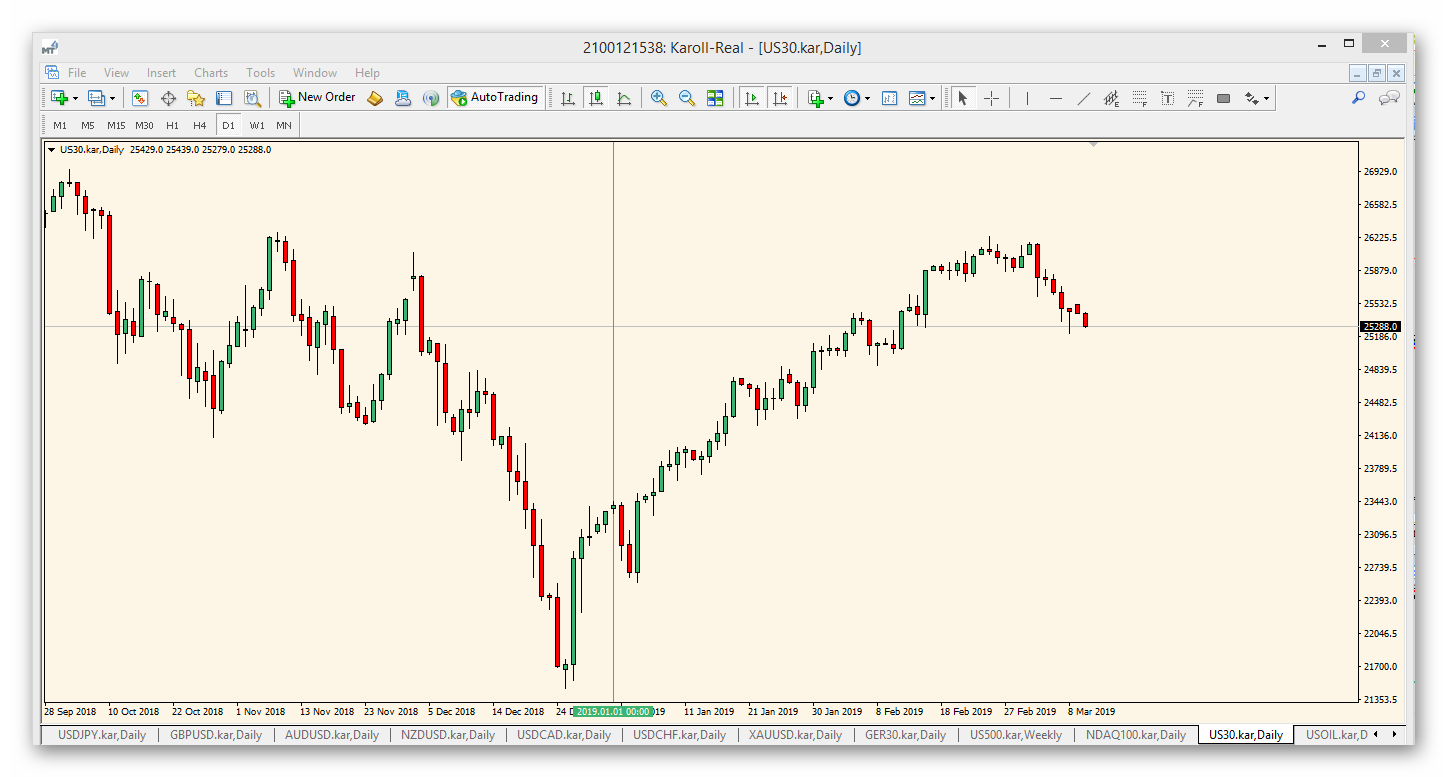Screen dimensions: 1447x777
Task: Select the H4 timeframe button
Action: coord(200,125)
